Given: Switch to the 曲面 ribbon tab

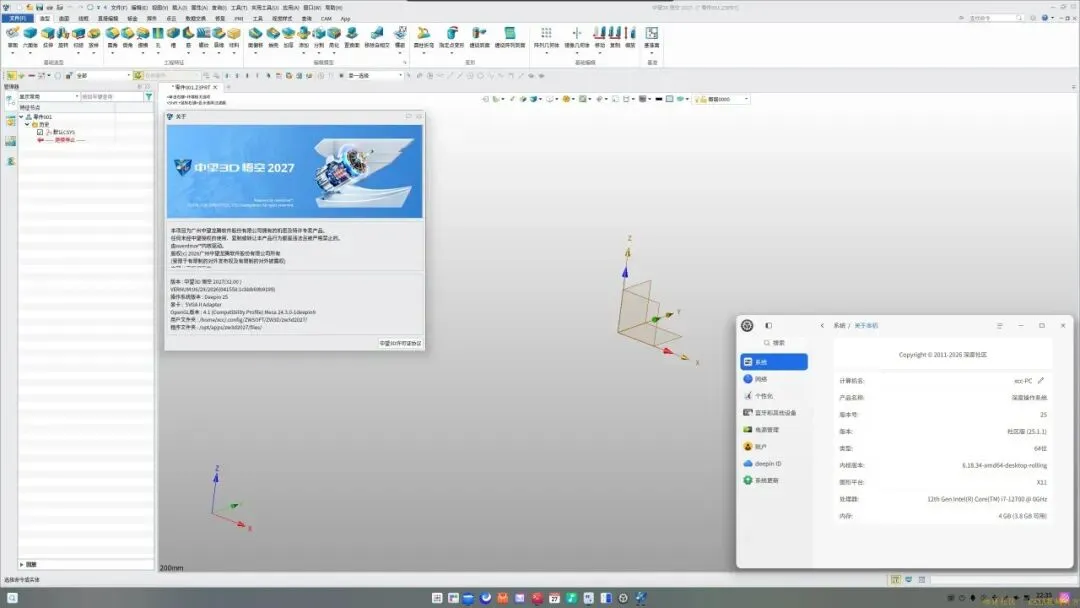Looking at the screenshot, I should point(64,19).
